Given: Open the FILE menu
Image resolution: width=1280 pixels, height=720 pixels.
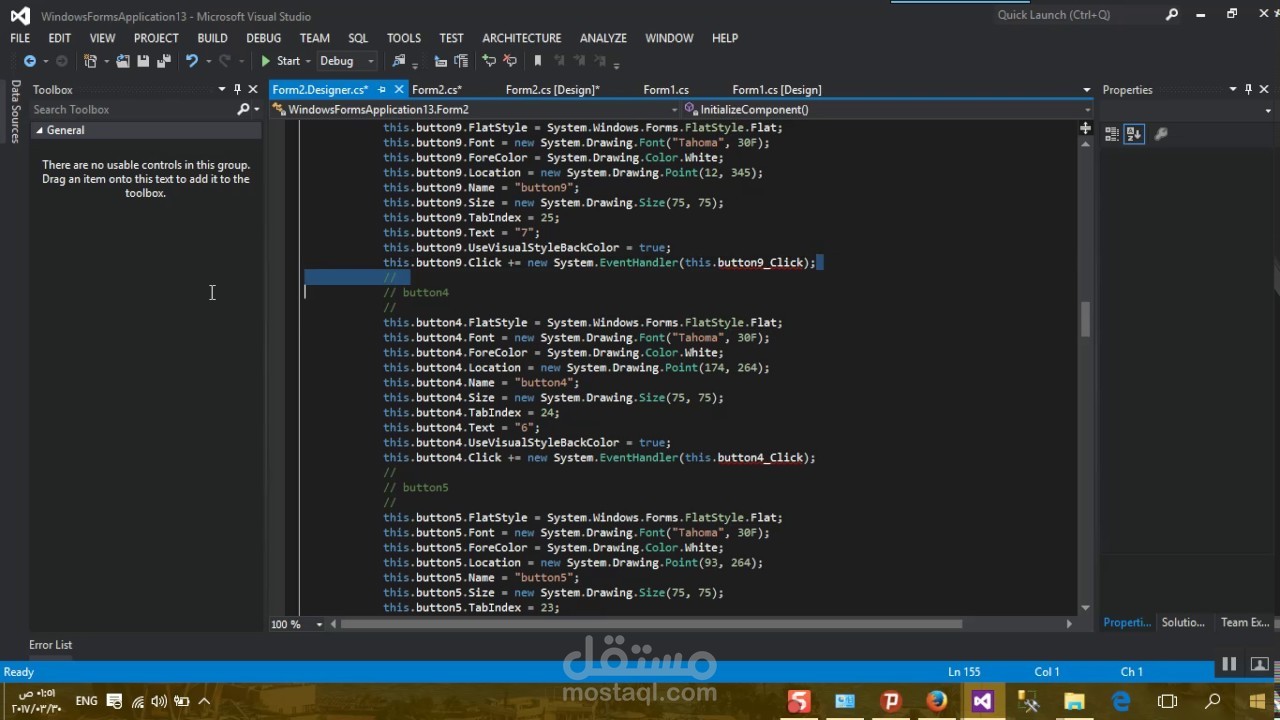Looking at the screenshot, I should [20, 38].
